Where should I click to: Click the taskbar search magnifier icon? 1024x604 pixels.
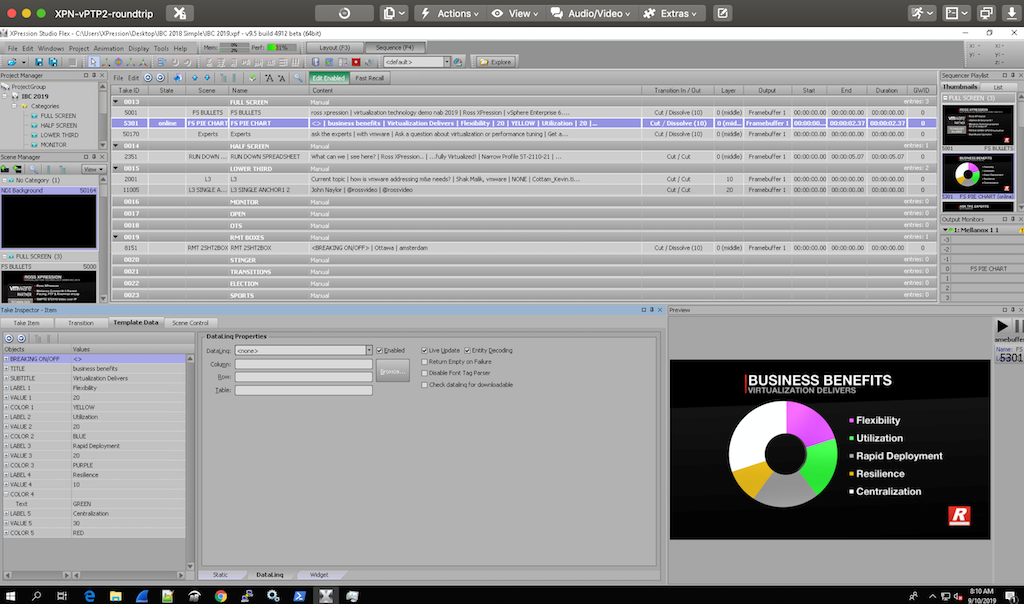37,596
